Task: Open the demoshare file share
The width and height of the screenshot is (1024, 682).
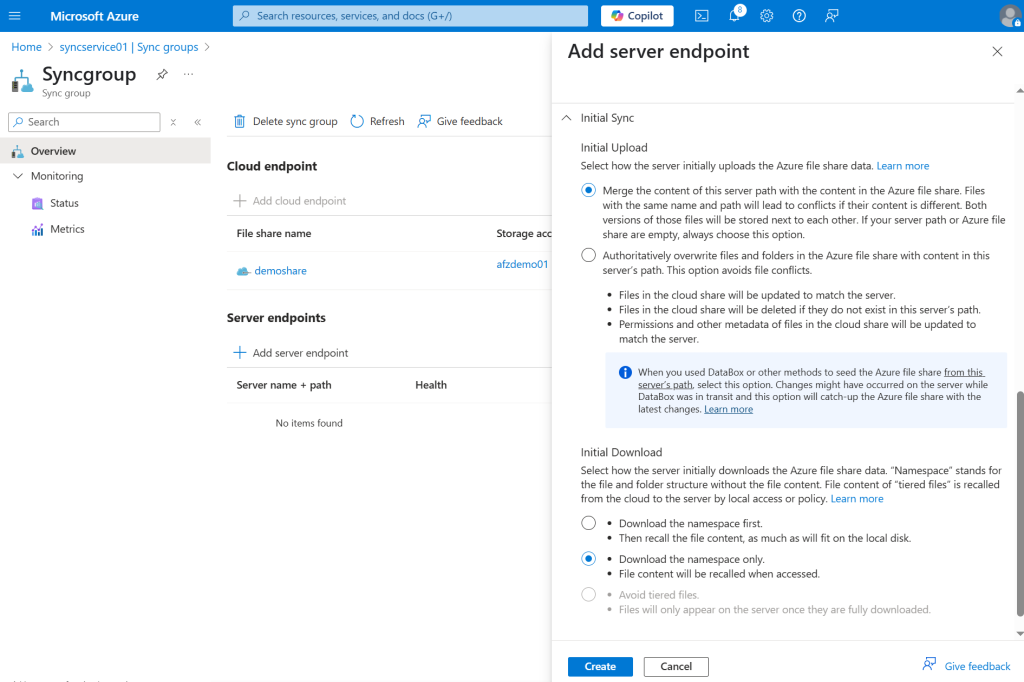Action: click(x=280, y=270)
